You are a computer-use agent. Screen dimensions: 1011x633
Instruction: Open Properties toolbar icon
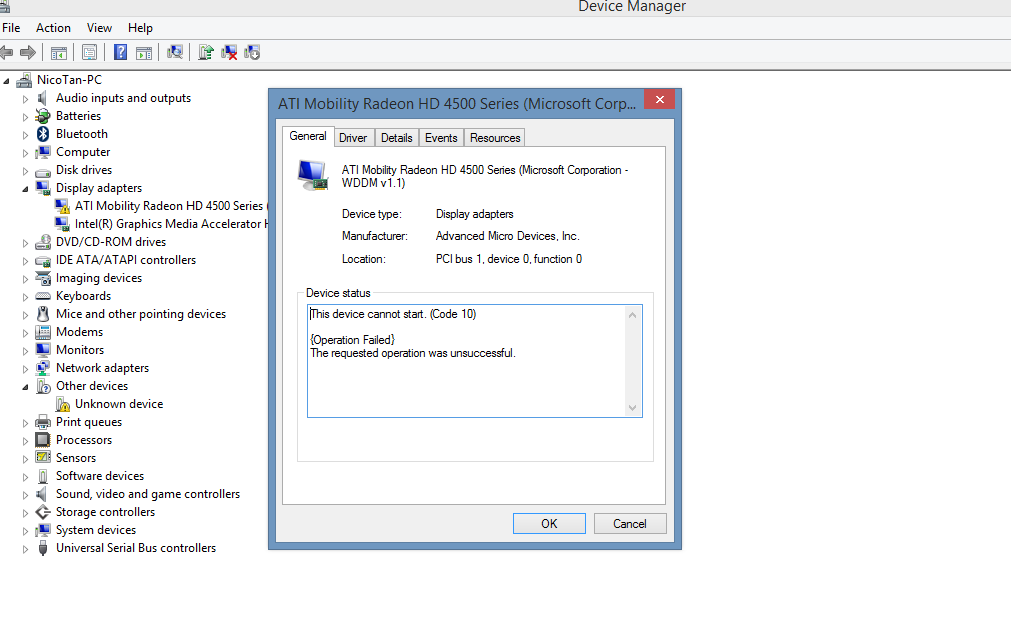[x=90, y=53]
